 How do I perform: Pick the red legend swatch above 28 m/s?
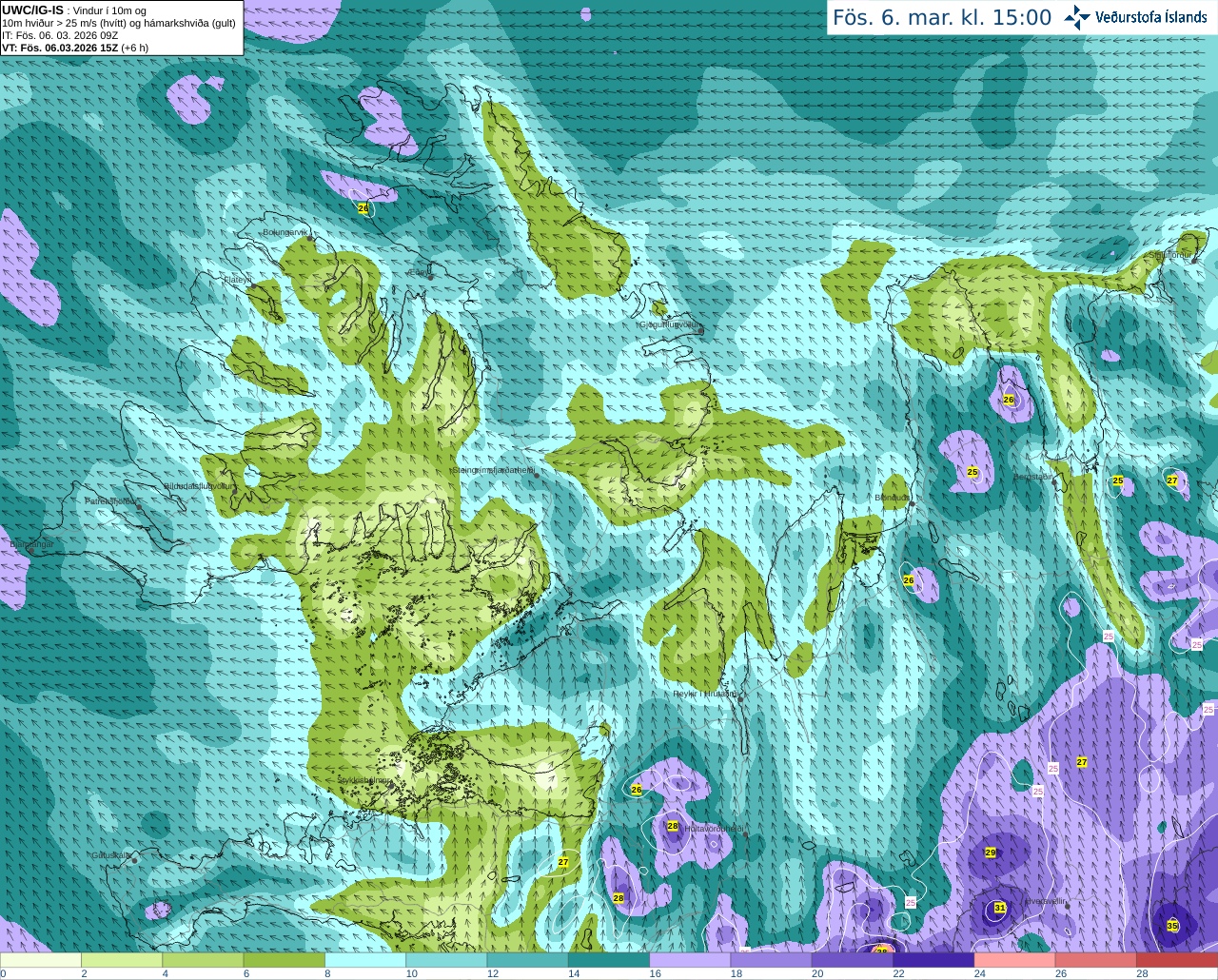pyautogui.click(x=1177, y=960)
